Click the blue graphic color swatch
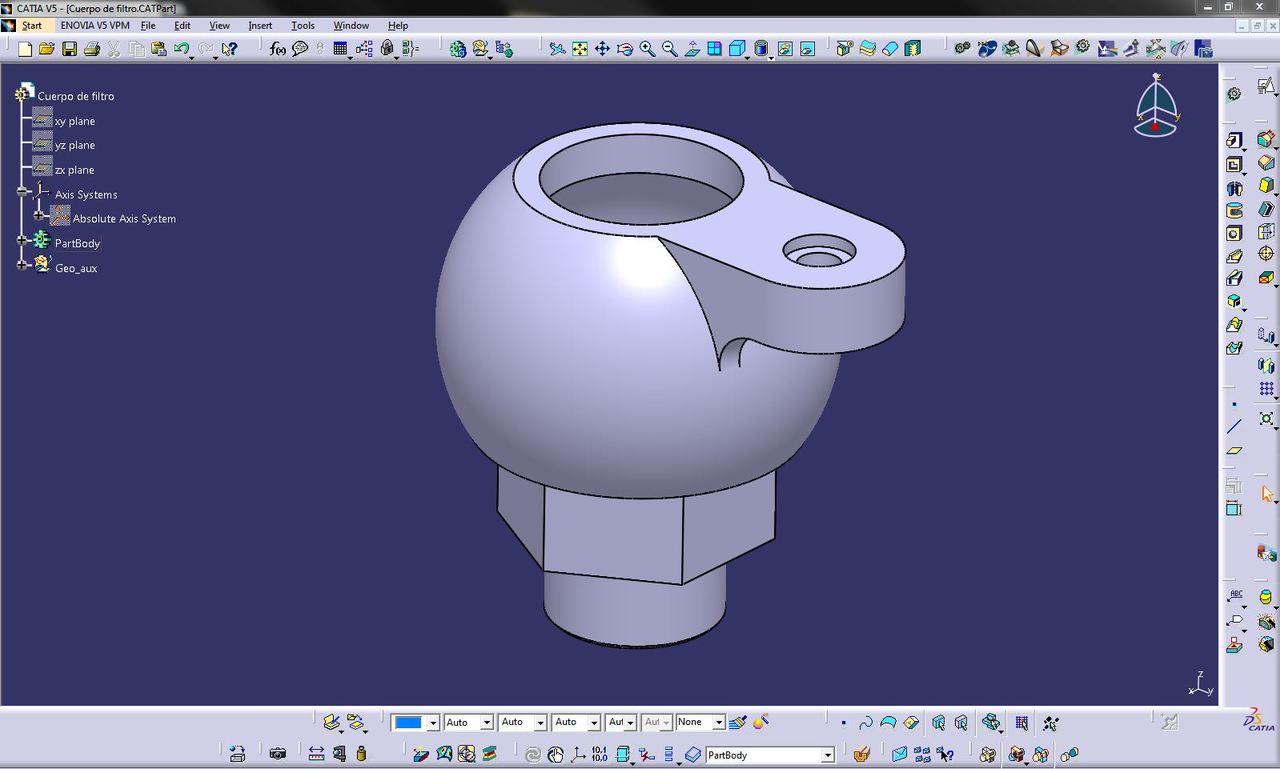 pos(408,722)
